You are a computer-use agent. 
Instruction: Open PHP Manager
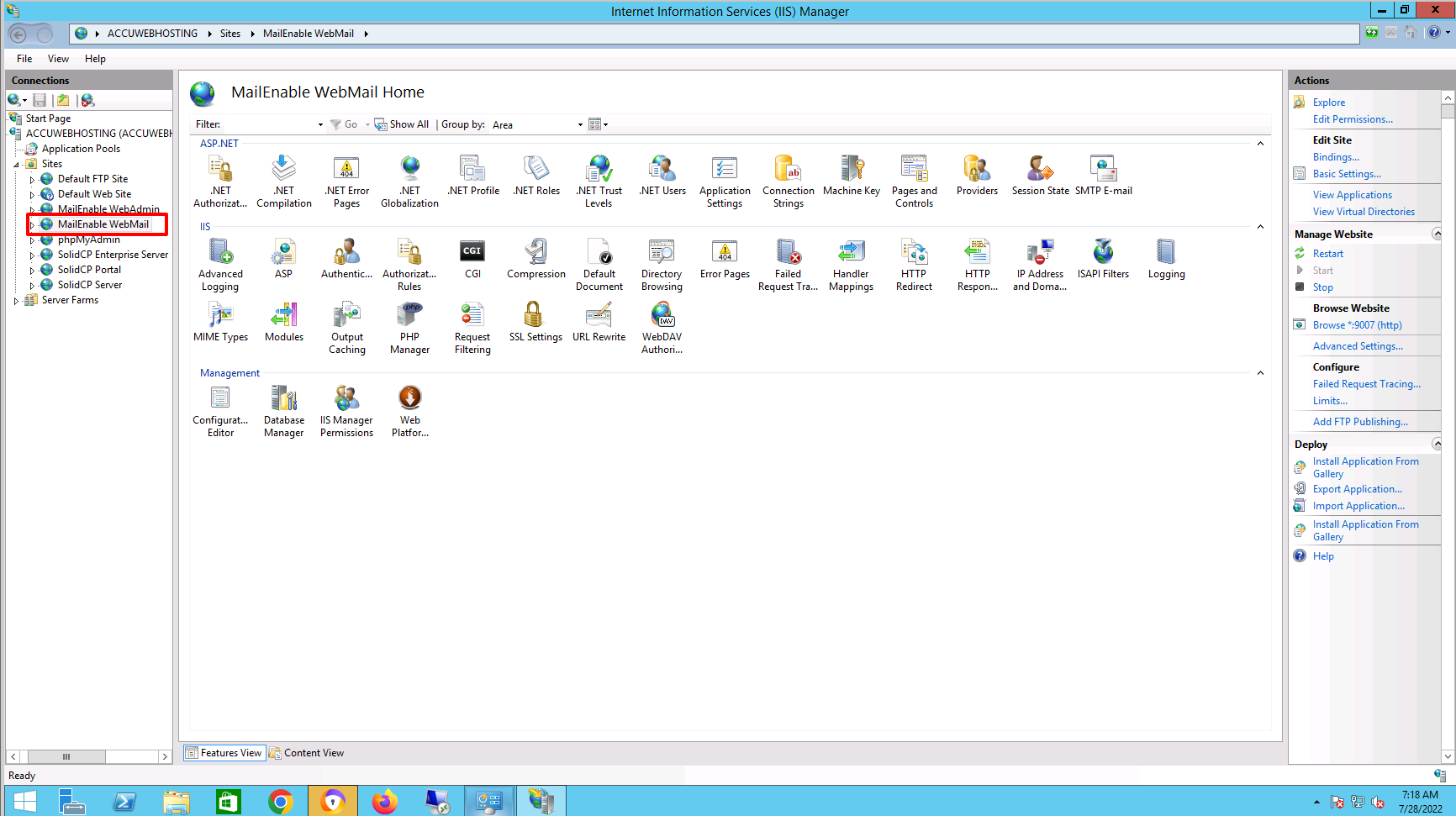pyautogui.click(x=409, y=328)
